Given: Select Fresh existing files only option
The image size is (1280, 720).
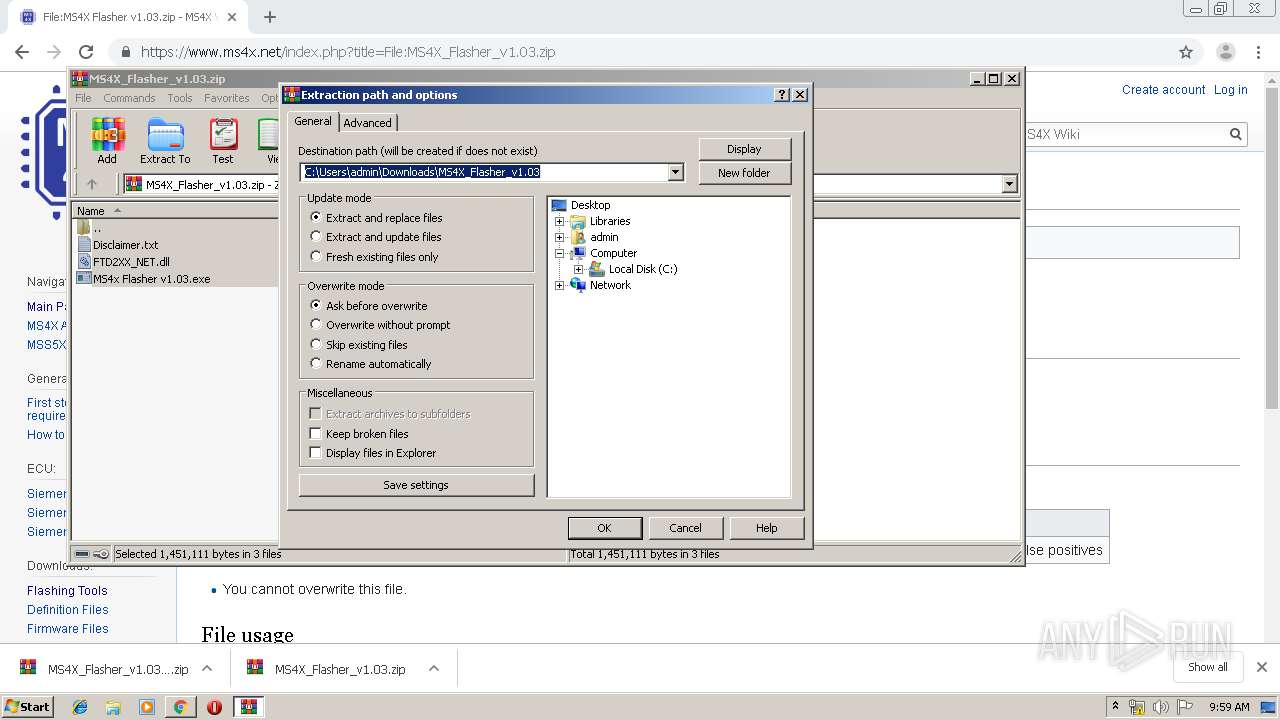Looking at the screenshot, I should click(374, 257).
